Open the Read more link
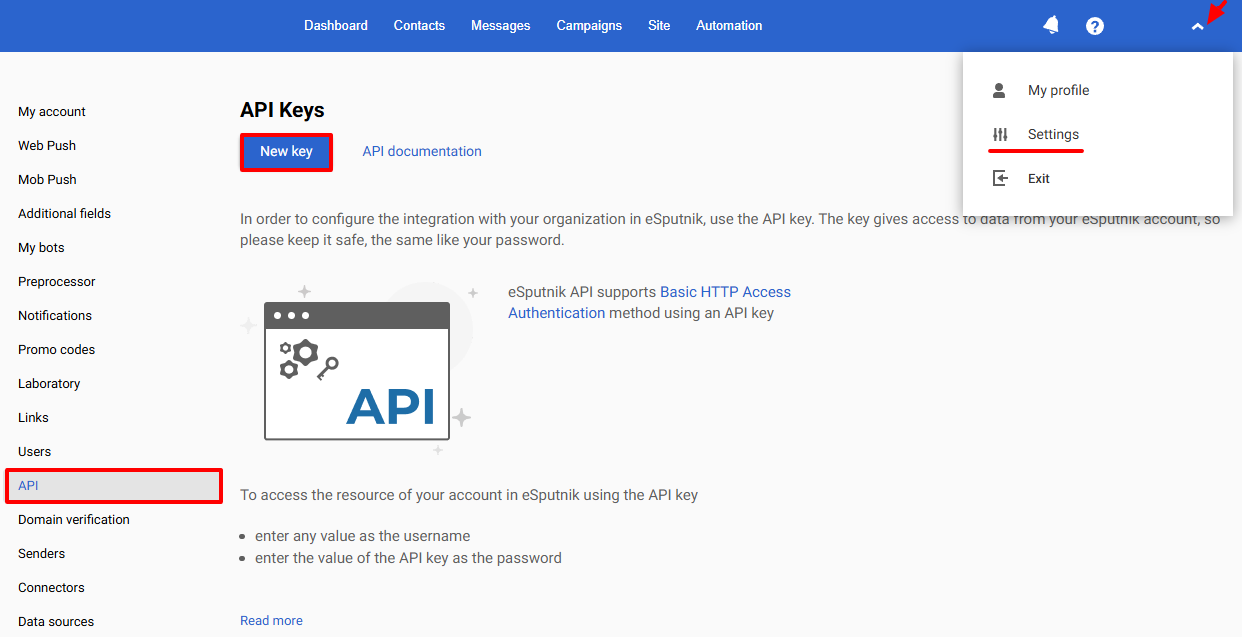This screenshot has width=1242, height=637. point(271,620)
